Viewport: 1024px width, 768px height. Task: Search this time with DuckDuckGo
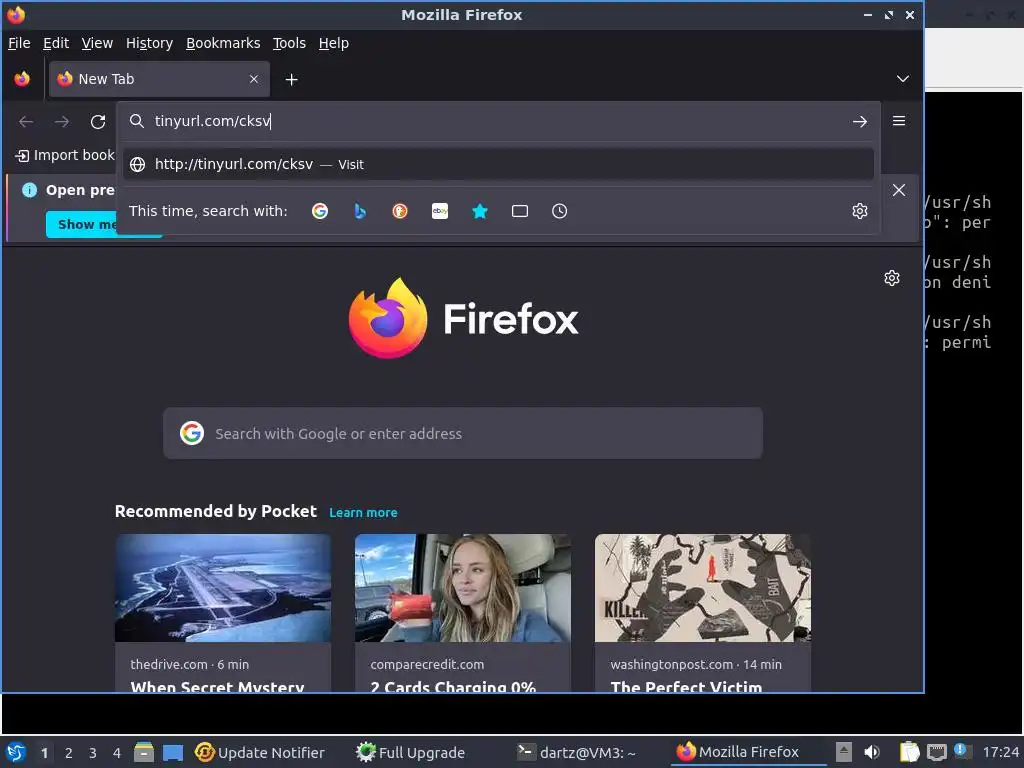point(400,211)
